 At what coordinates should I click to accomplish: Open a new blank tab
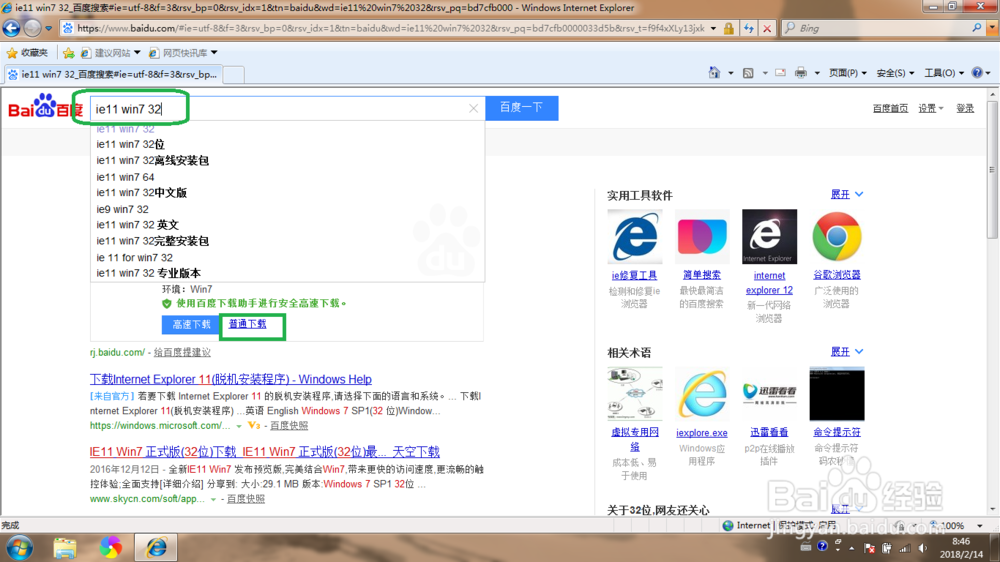coord(233,75)
